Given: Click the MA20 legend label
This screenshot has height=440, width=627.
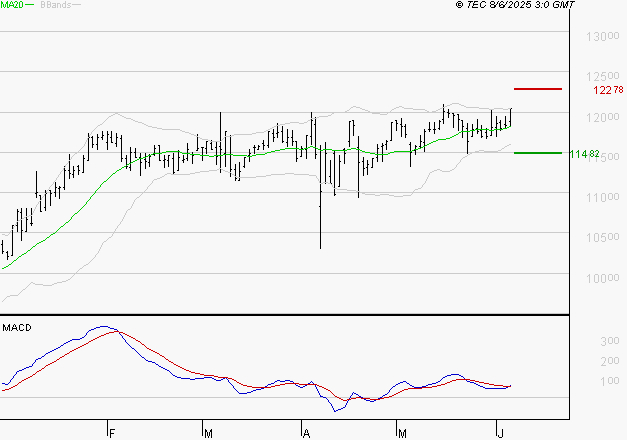Looking at the screenshot, I should pyautogui.click(x=12, y=5).
